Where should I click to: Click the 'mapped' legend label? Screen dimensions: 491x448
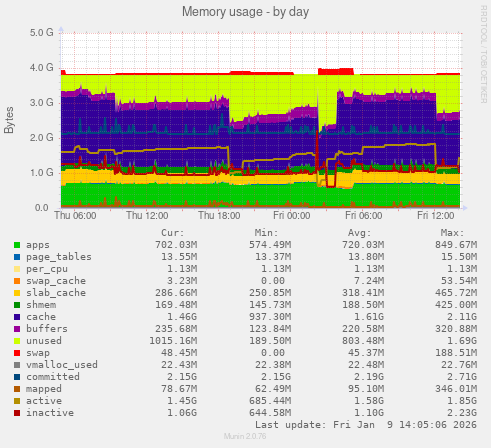[x=44, y=389]
